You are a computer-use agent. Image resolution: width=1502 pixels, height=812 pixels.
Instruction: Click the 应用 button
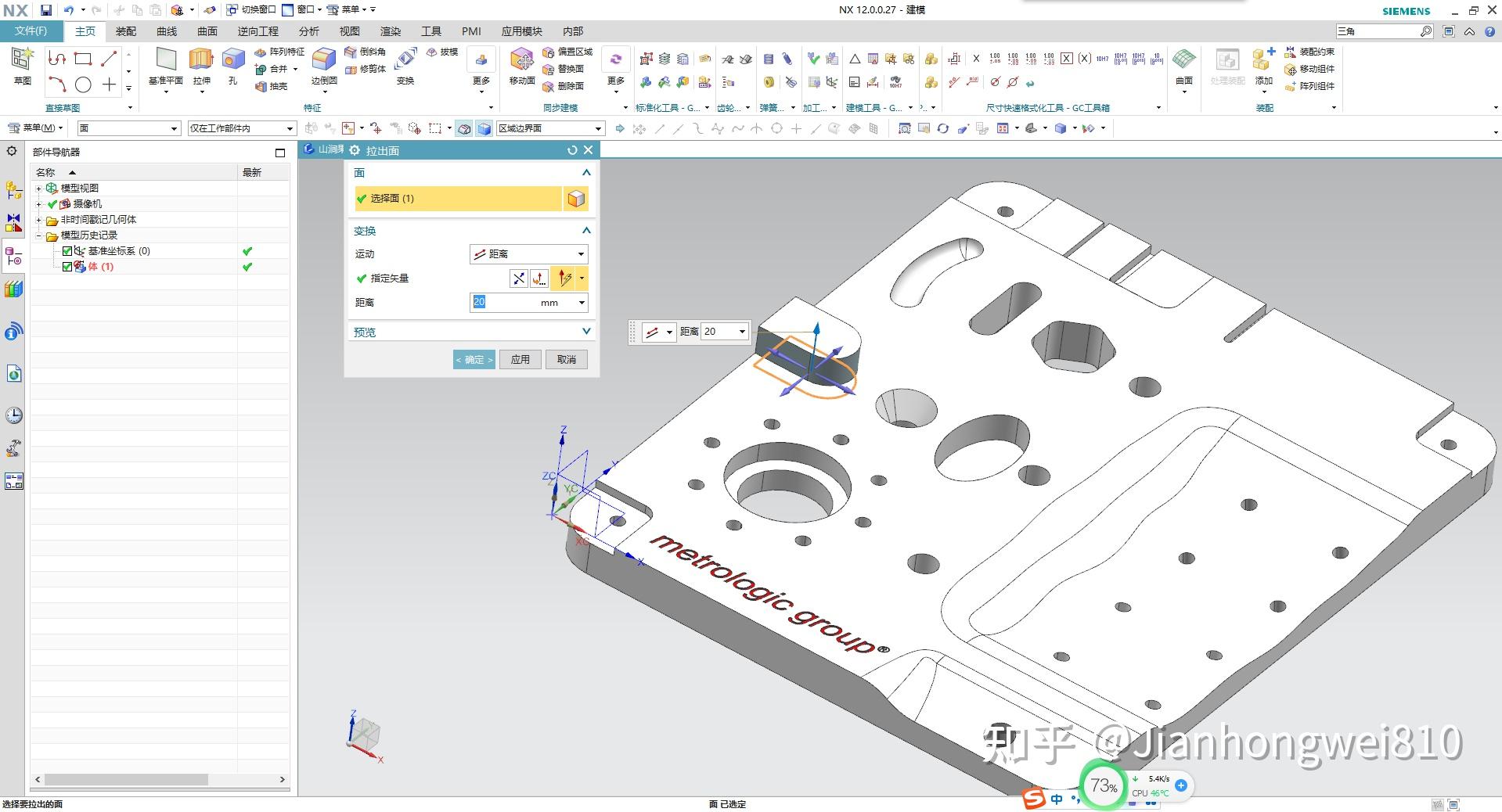click(520, 360)
